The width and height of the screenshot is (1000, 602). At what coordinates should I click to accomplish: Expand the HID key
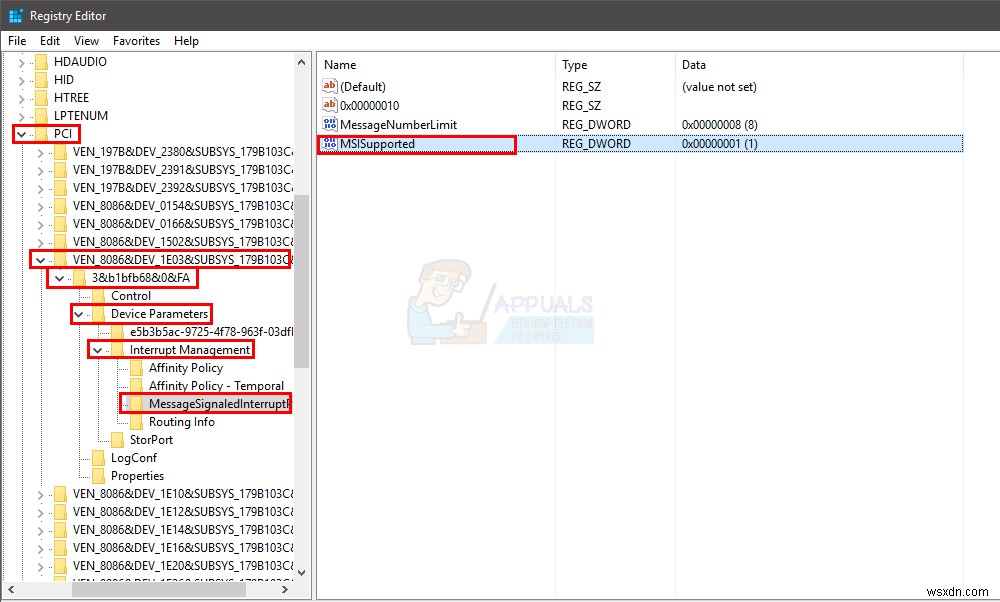[22, 80]
